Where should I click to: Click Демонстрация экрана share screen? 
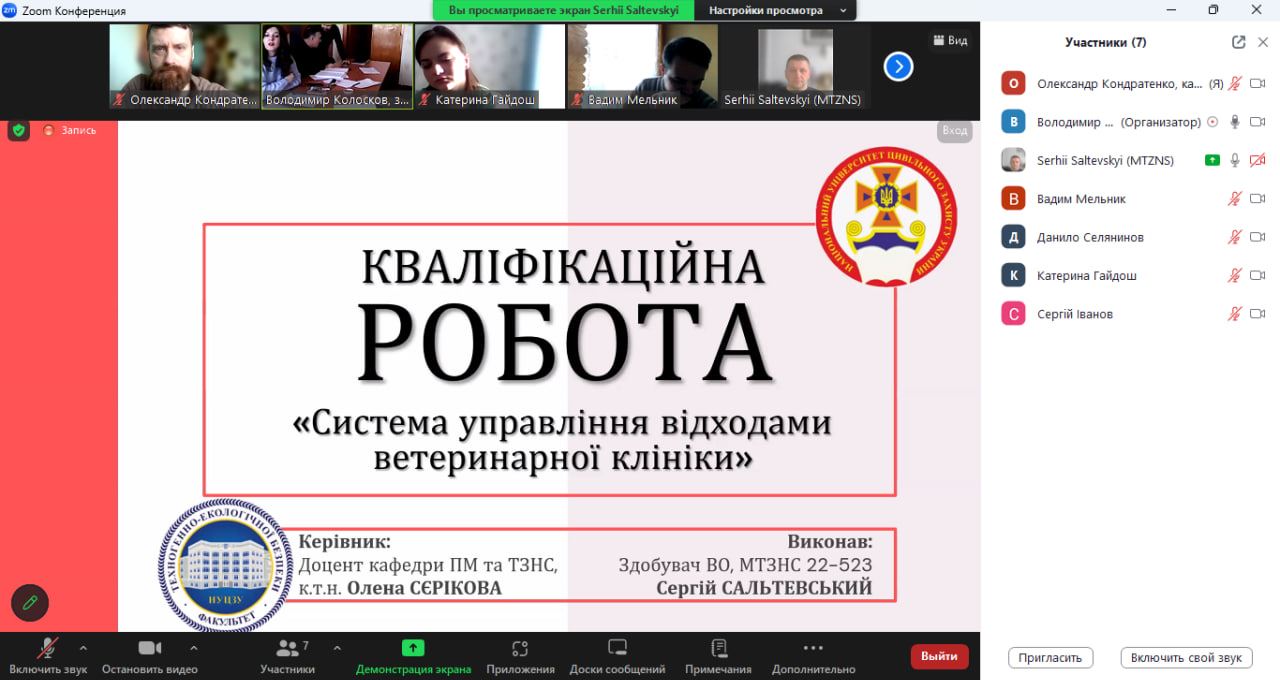[x=413, y=648]
